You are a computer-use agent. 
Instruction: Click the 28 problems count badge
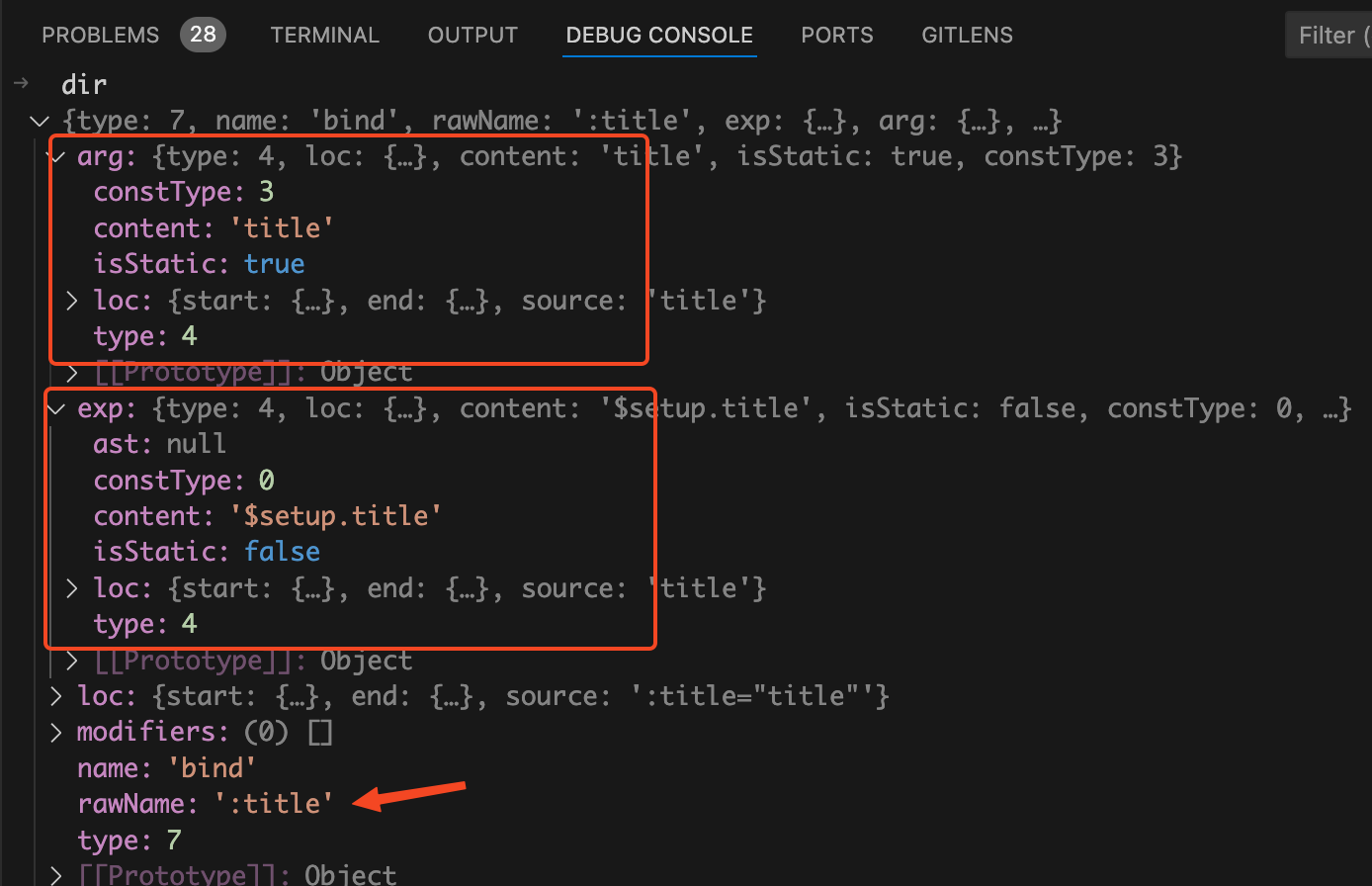pos(203,36)
